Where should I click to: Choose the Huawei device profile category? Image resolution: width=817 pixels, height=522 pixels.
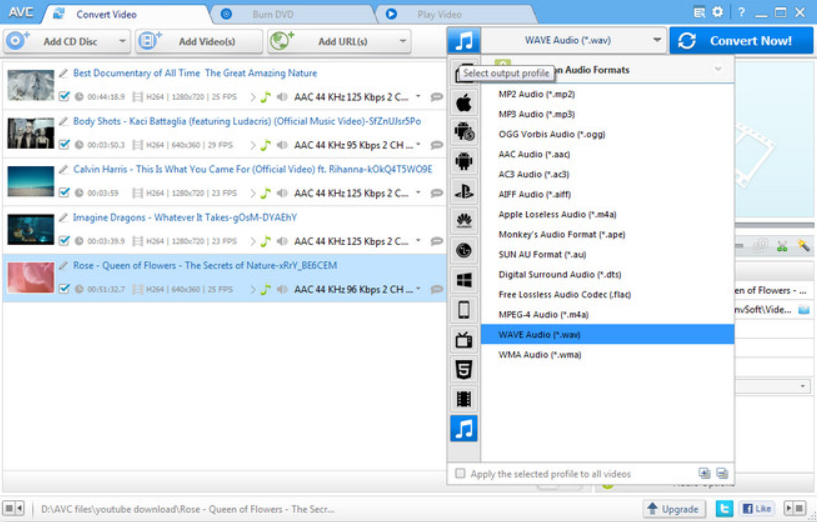tap(464, 221)
